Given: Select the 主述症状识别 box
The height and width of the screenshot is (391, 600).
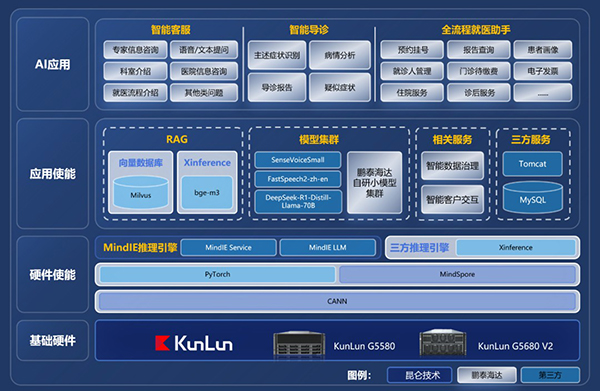Looking at the screenshot, I should 277,55.
